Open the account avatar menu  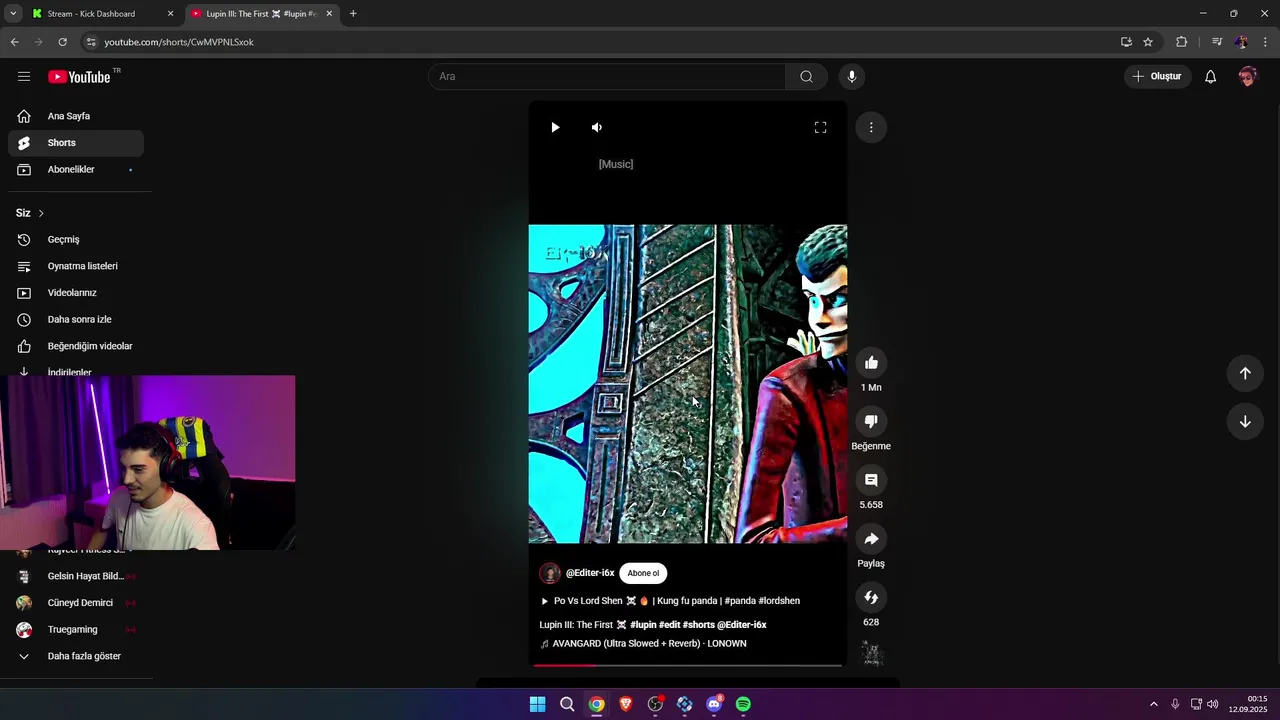pos(1247,77)
